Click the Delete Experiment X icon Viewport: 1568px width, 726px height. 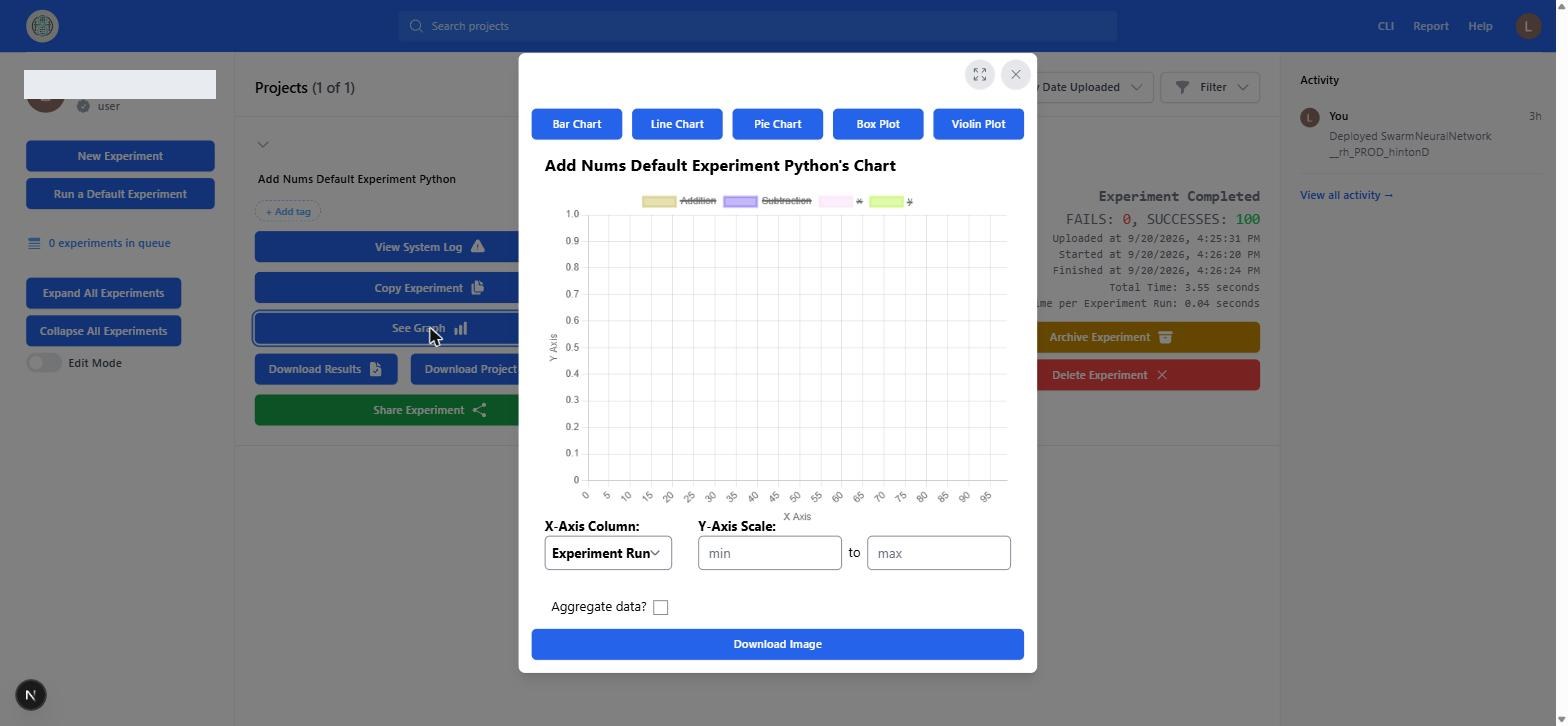(x=1162, y=375)
